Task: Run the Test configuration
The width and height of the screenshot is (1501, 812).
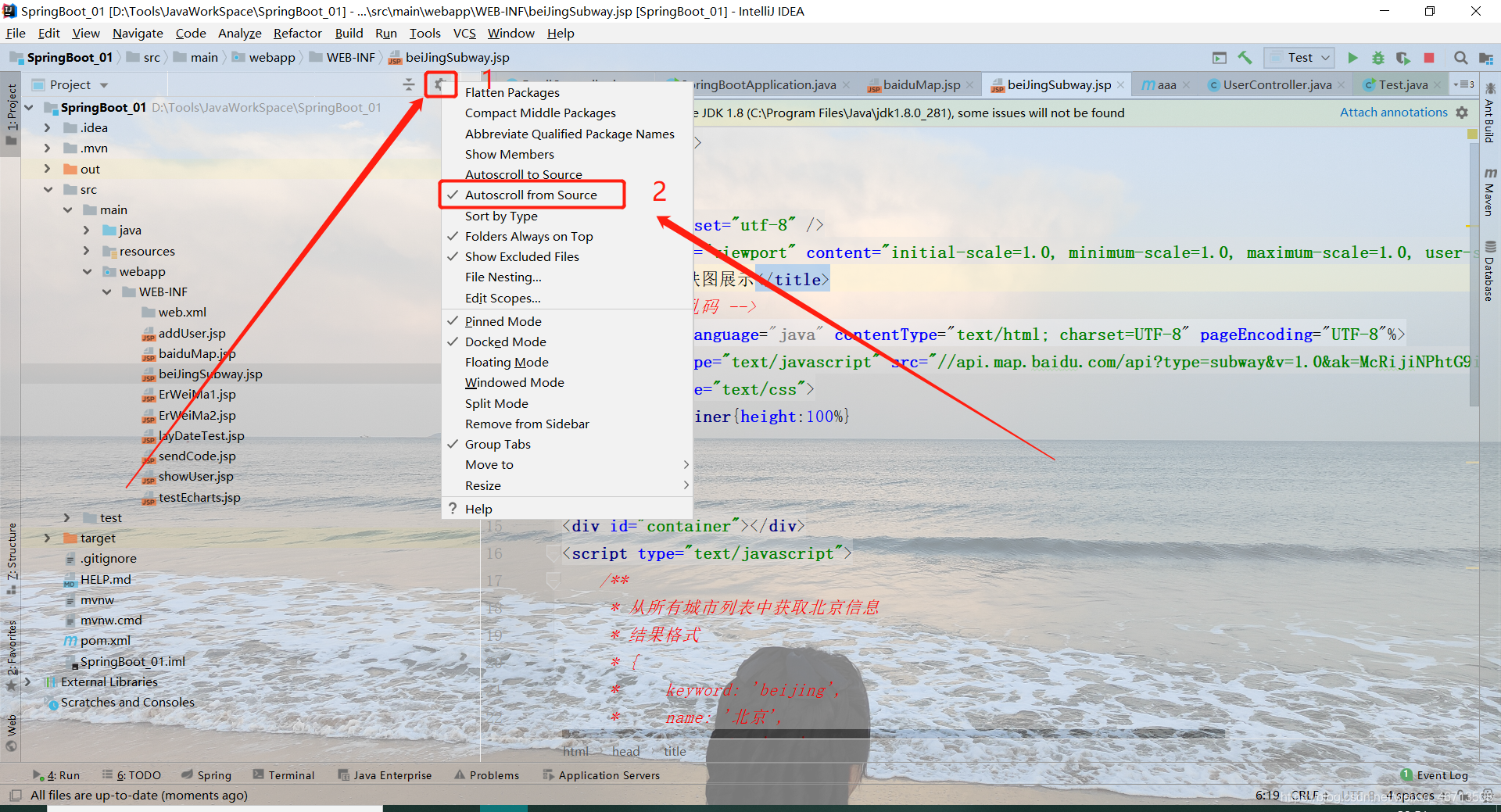Action: (1352, 58)
